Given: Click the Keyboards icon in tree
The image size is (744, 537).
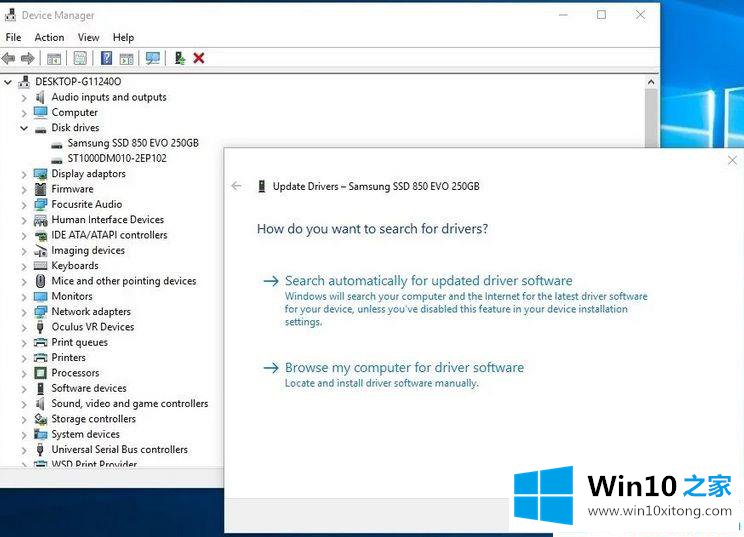Looking at the screenshot, I should click(x=41, y=266).
